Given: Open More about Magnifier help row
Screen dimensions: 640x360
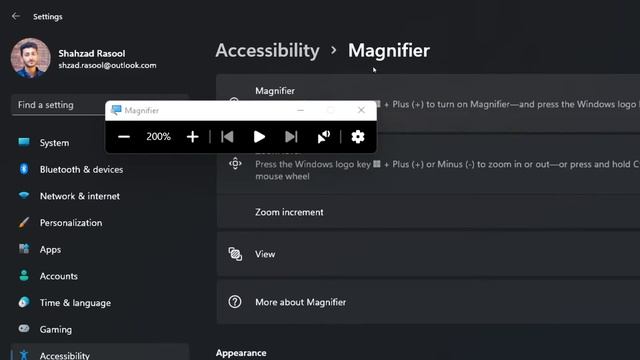Looking at the screenshot, I should pos(428,302).
